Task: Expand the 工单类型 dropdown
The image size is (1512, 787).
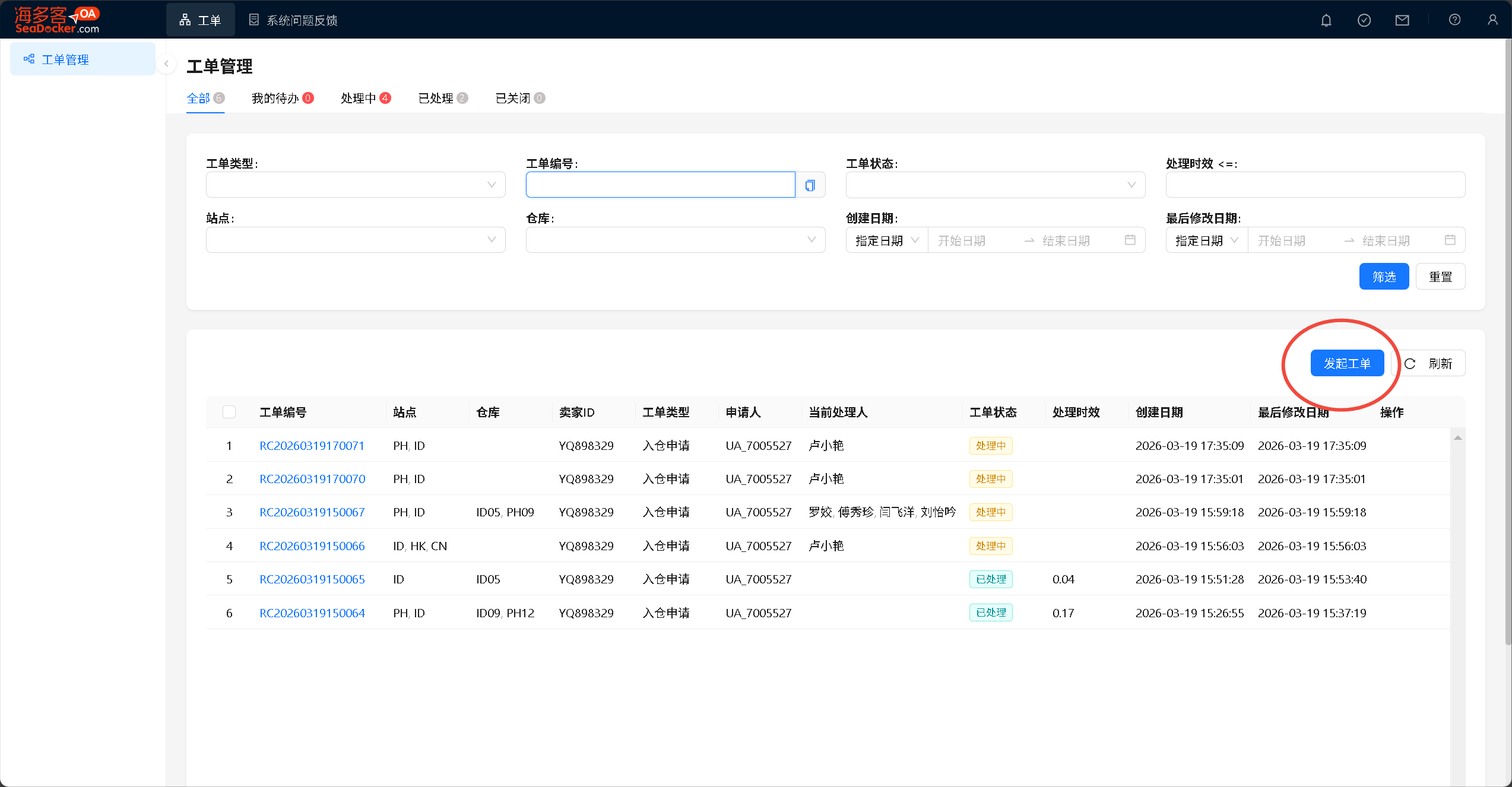Action: pos(355,185)
